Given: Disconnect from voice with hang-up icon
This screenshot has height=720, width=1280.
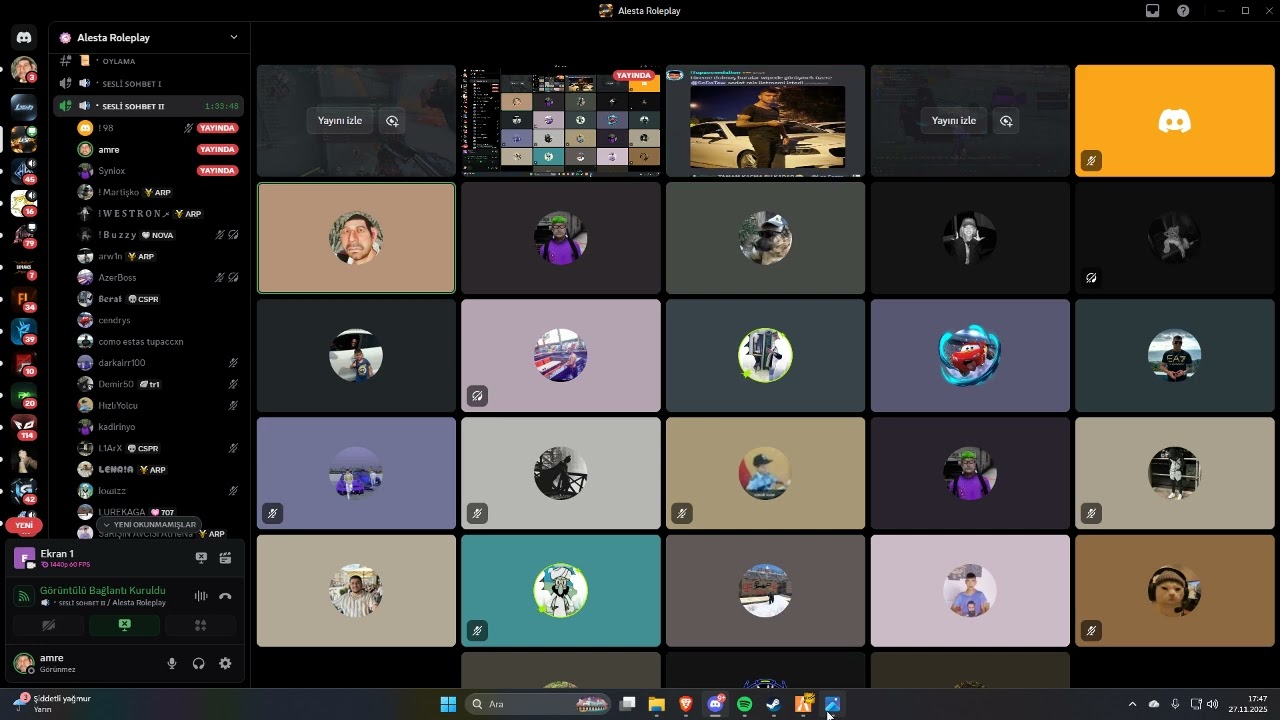Looking at the screenshot, I should pos(225,596).
